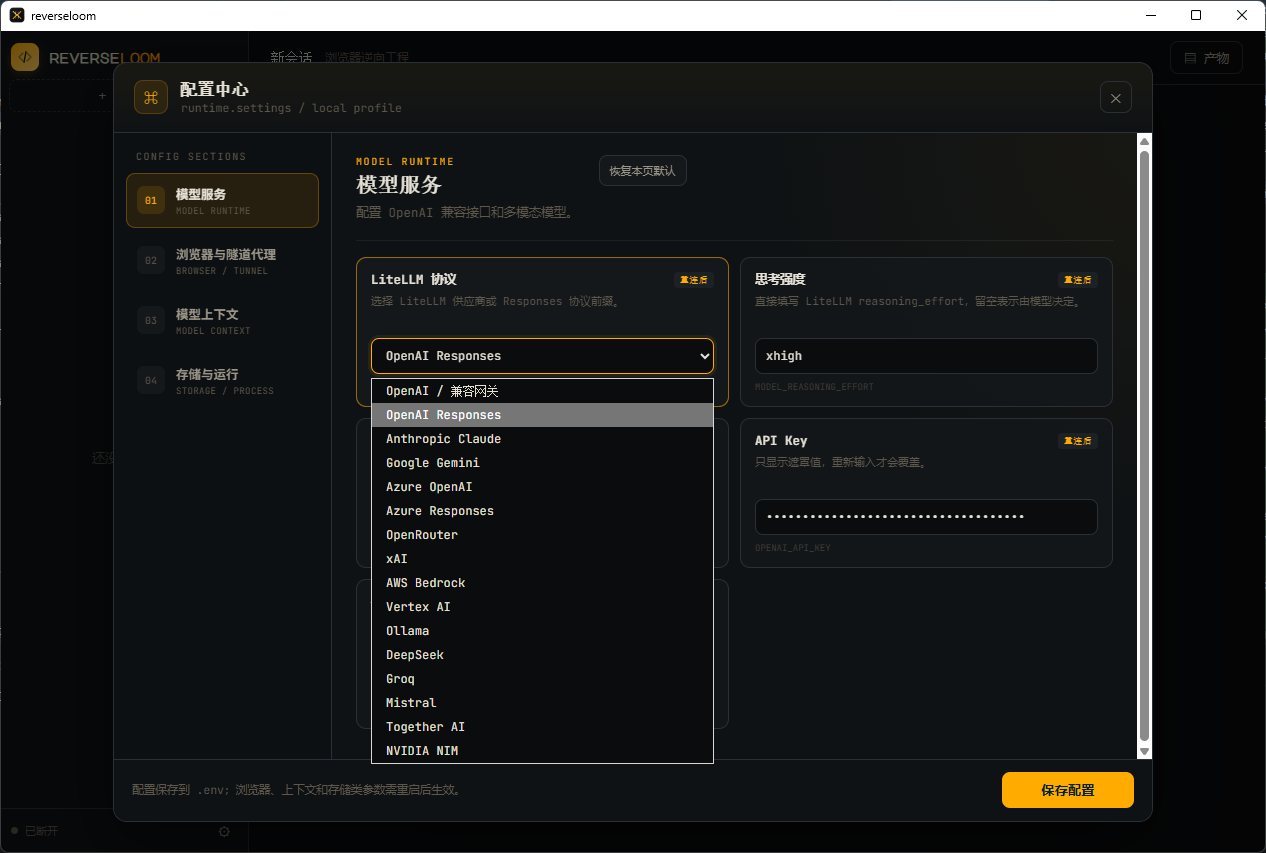Select xAI from the list
The width and height of the screenshot is (1266, 853).
click(x=542, y=559)
